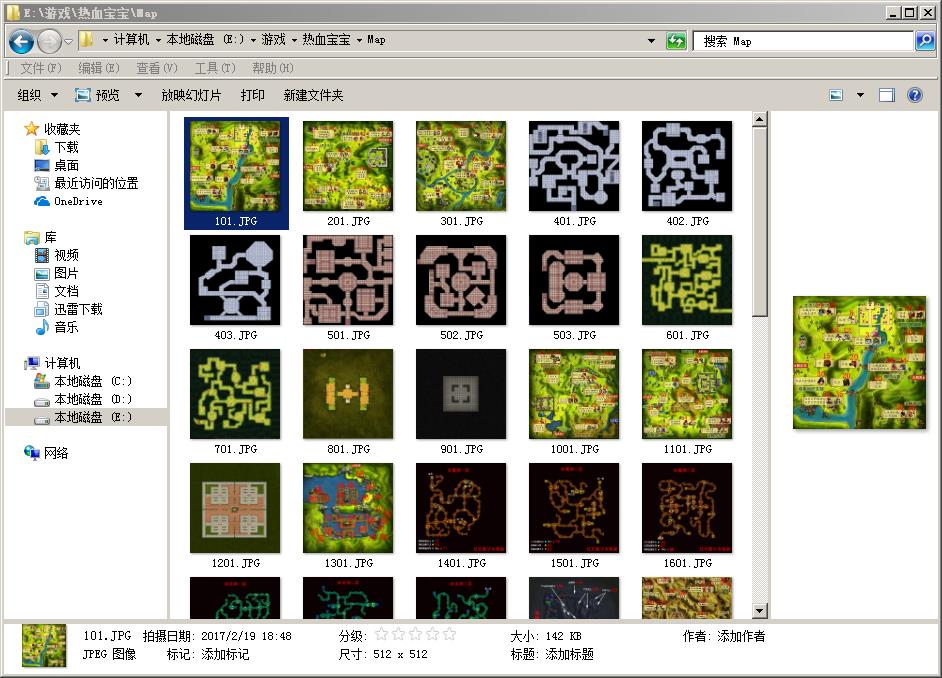942x678 pixels.
Task: Select the 401.JPG maze map thumbnail
Action: pyautogui.click(x=574, y=166)
